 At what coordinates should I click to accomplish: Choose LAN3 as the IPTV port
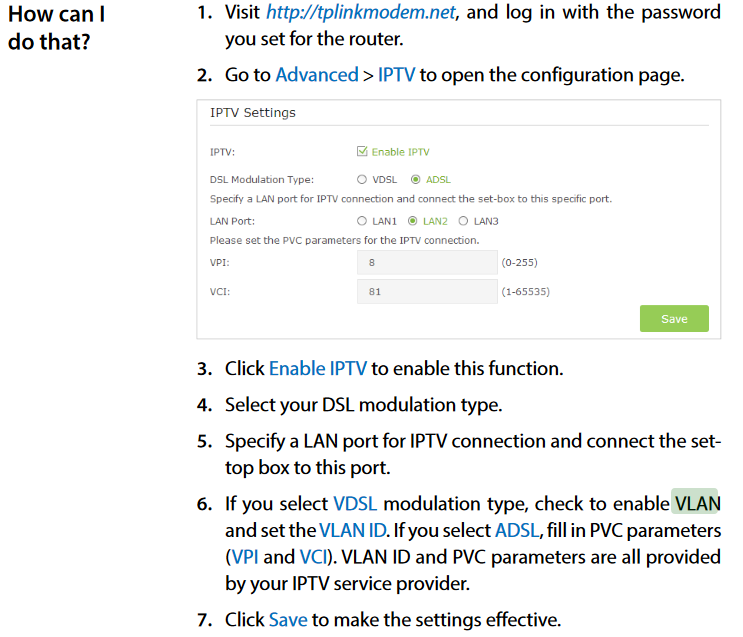coord(463,221)
